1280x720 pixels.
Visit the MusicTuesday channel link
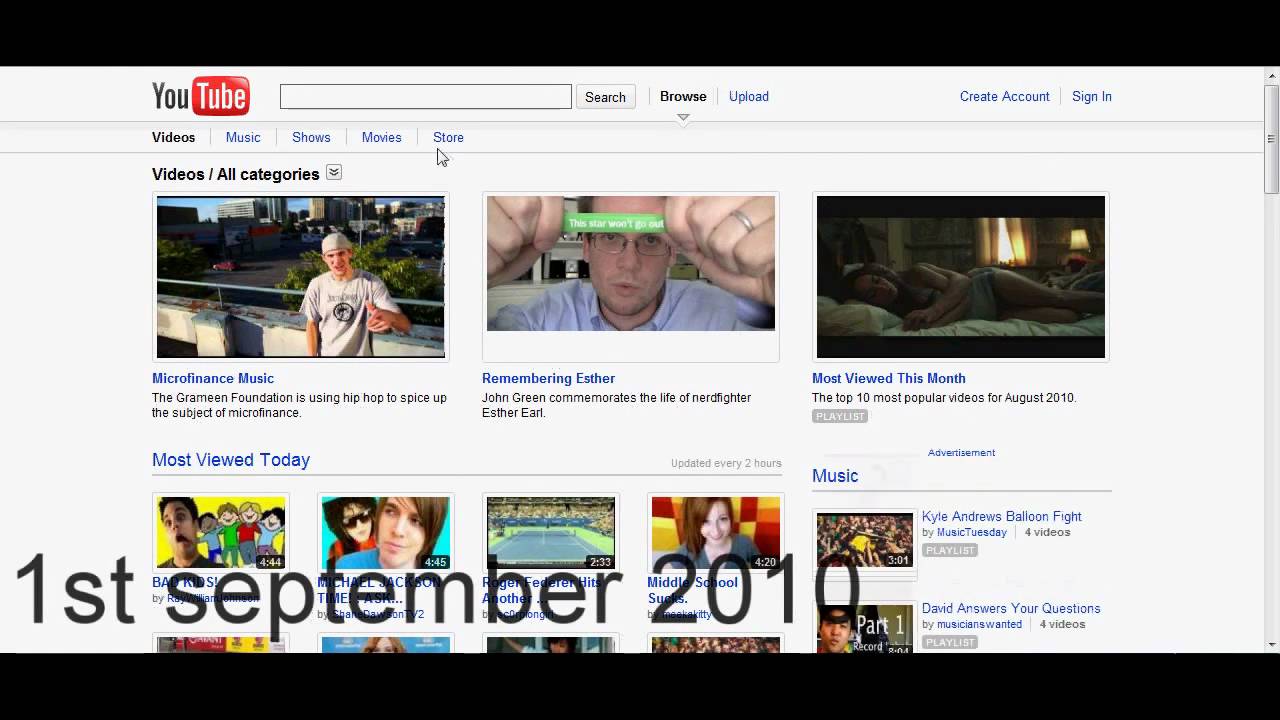tap(972, 532)
